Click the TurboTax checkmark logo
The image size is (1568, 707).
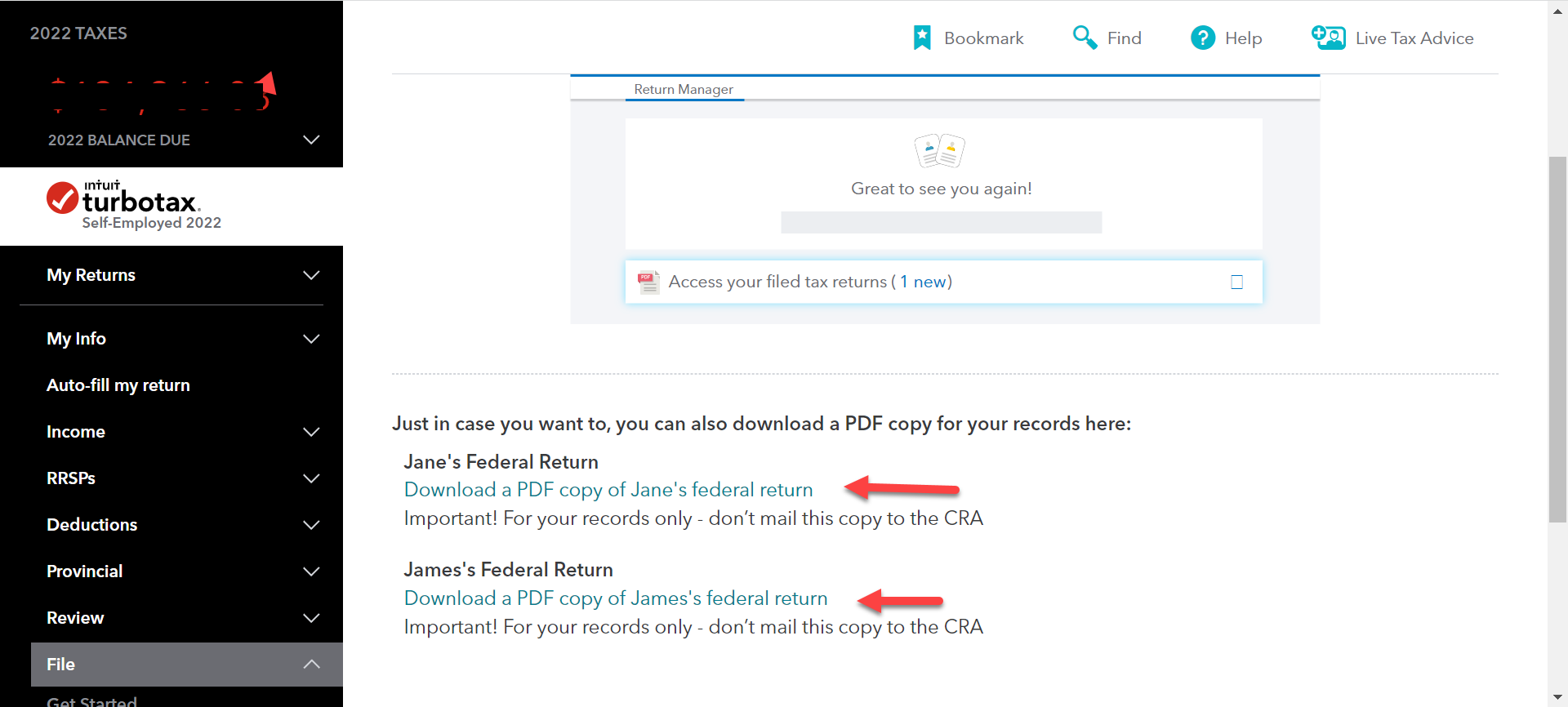point(63,198)
